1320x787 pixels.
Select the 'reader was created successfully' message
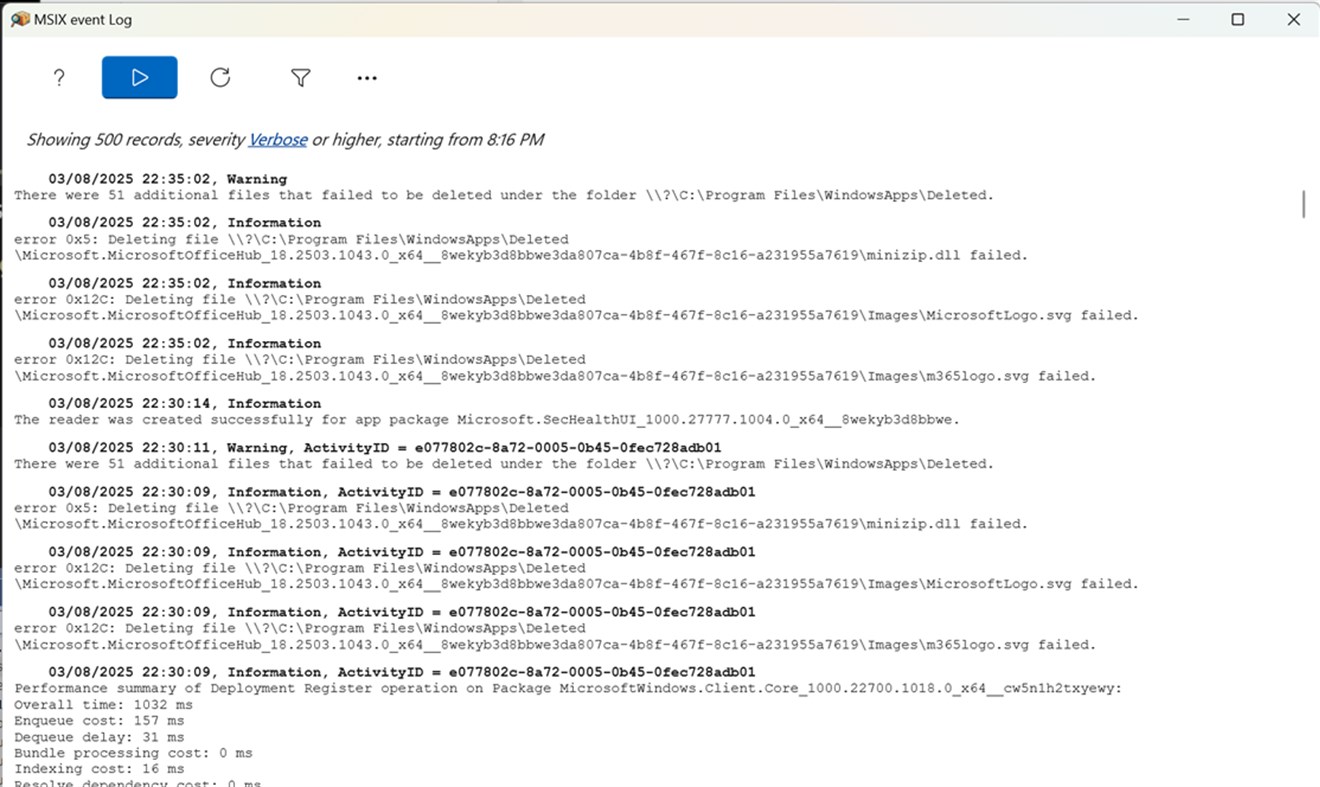(487, 420)
